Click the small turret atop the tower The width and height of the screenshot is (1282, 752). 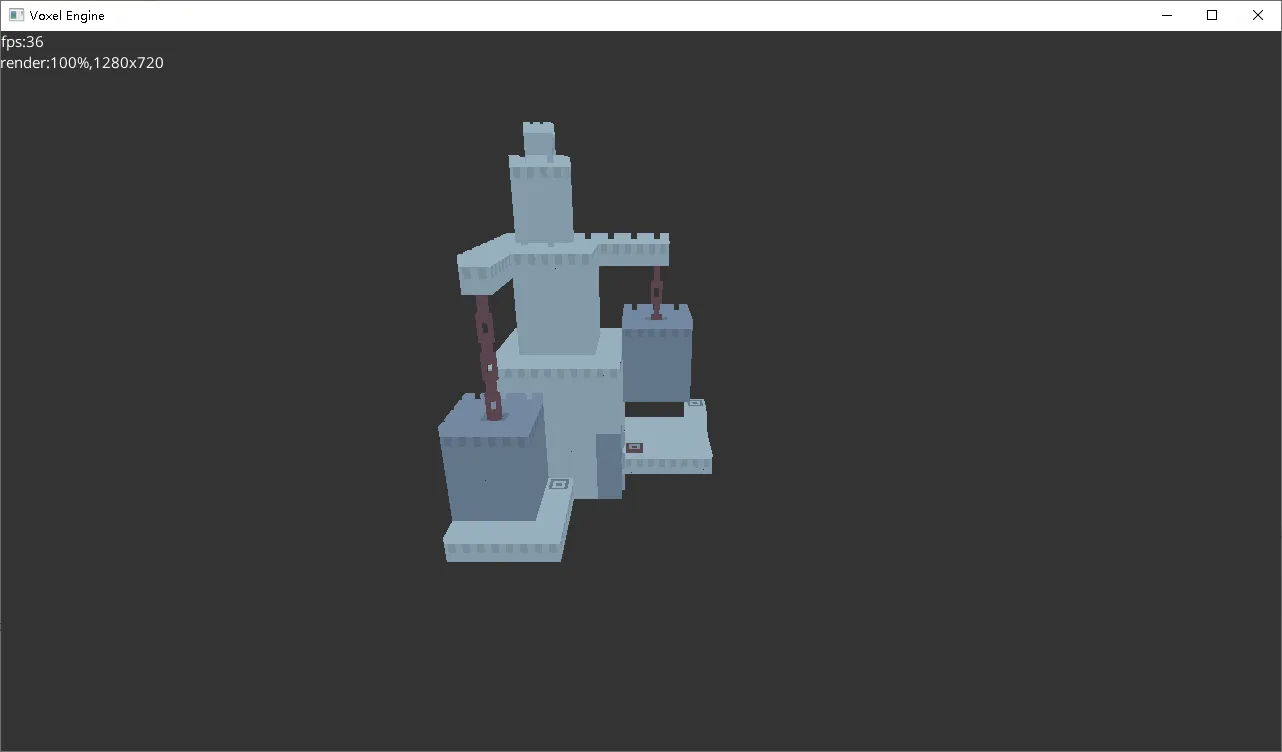pos(538,140)
